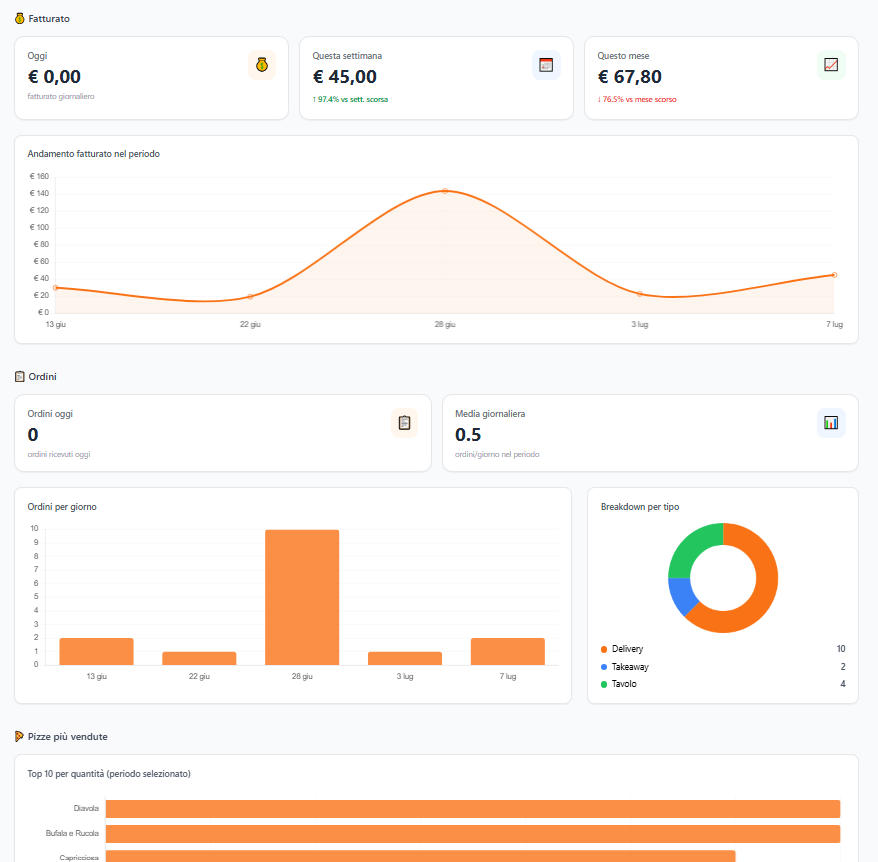
Task: Select the Takeaway legend entry
Action: tap(722, 667)
